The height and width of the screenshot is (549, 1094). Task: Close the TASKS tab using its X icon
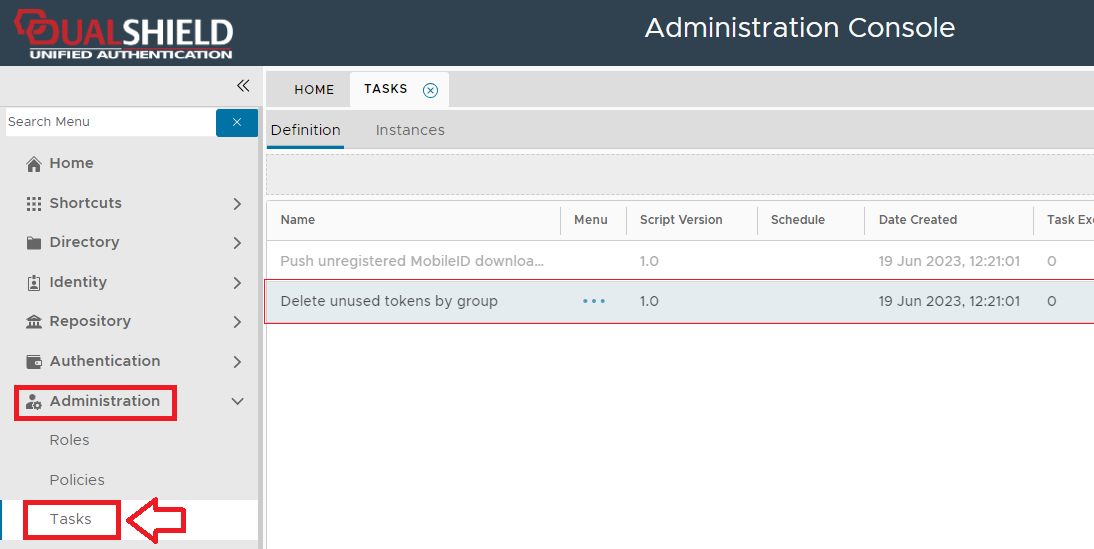coord(430,90)
